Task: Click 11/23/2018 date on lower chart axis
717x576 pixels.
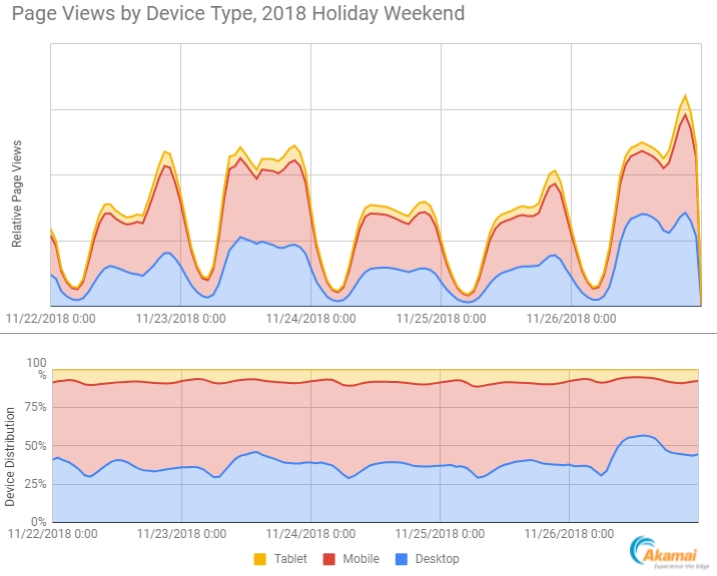Action: [180, 536]
